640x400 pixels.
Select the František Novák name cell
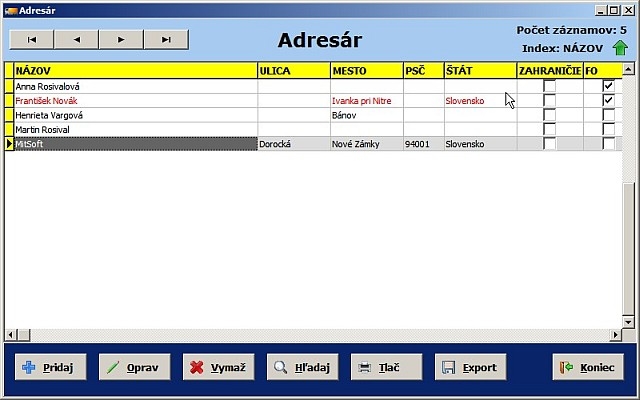[x=136, y=100]
